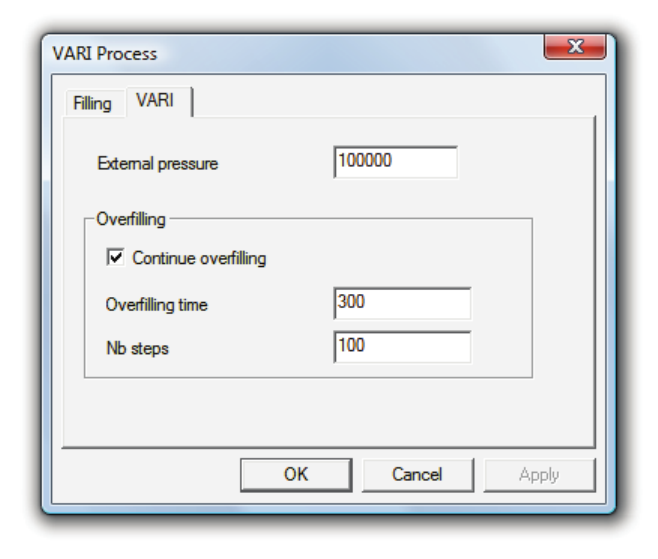Click the Overfilling time label
The height and width of the screenshot is (559, 658).
click(x=156, y=304)
